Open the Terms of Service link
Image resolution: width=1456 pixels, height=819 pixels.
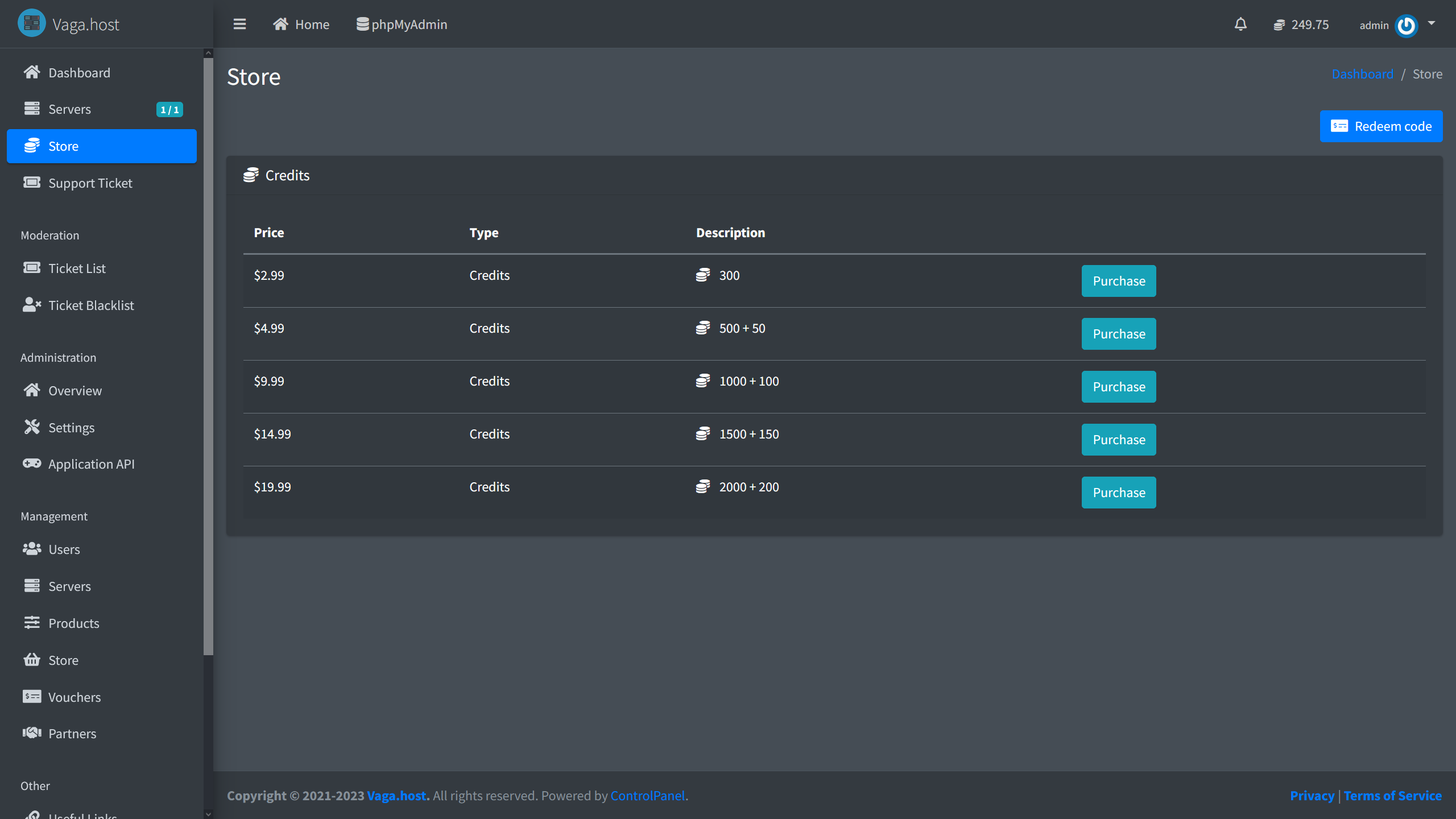(x=1392, y=796)
